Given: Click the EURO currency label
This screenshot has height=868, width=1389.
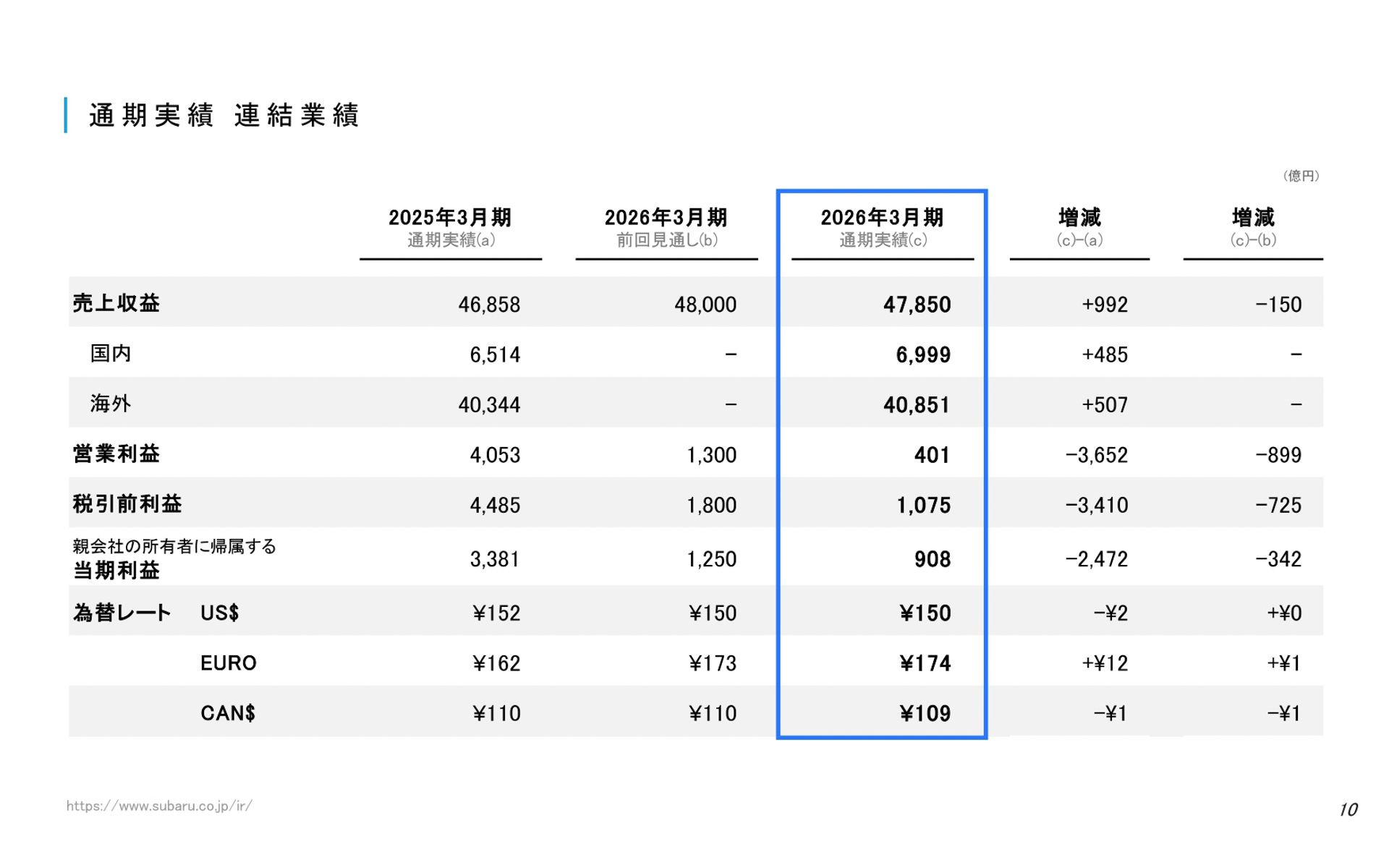Looking at the screenshot, I should tap(229, 663).
